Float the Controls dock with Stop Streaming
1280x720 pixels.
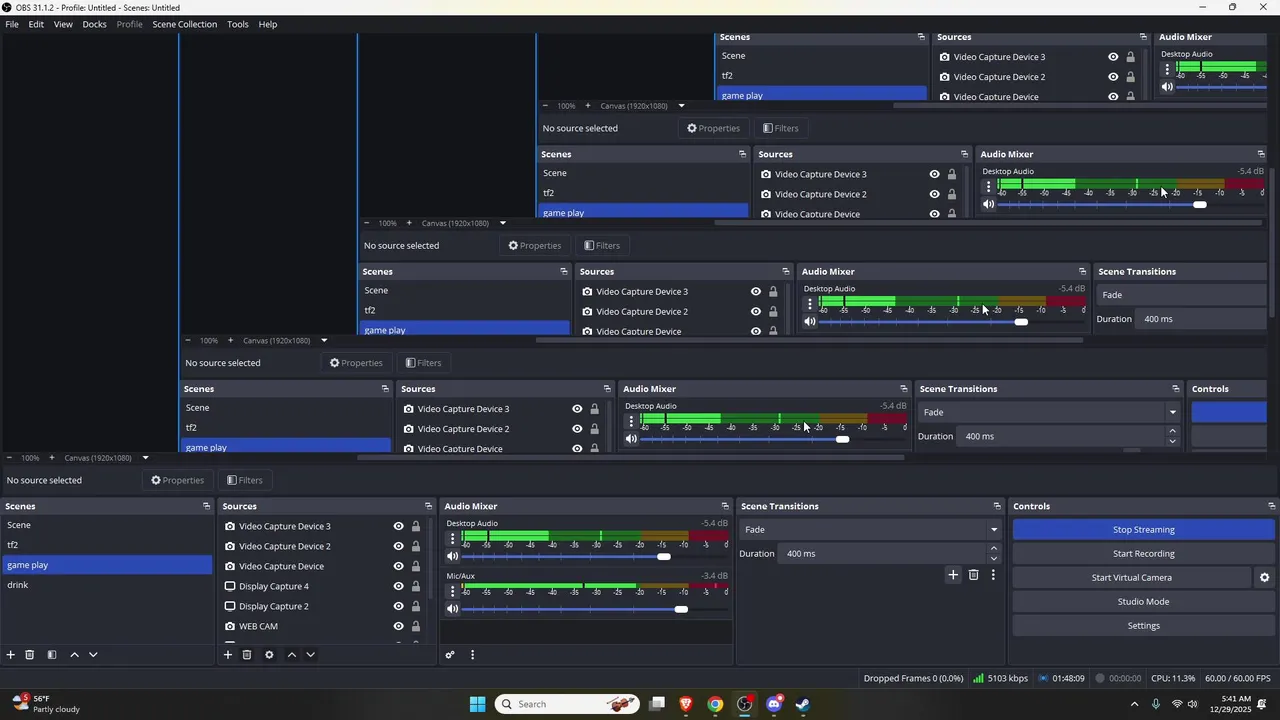(1272, 506)
